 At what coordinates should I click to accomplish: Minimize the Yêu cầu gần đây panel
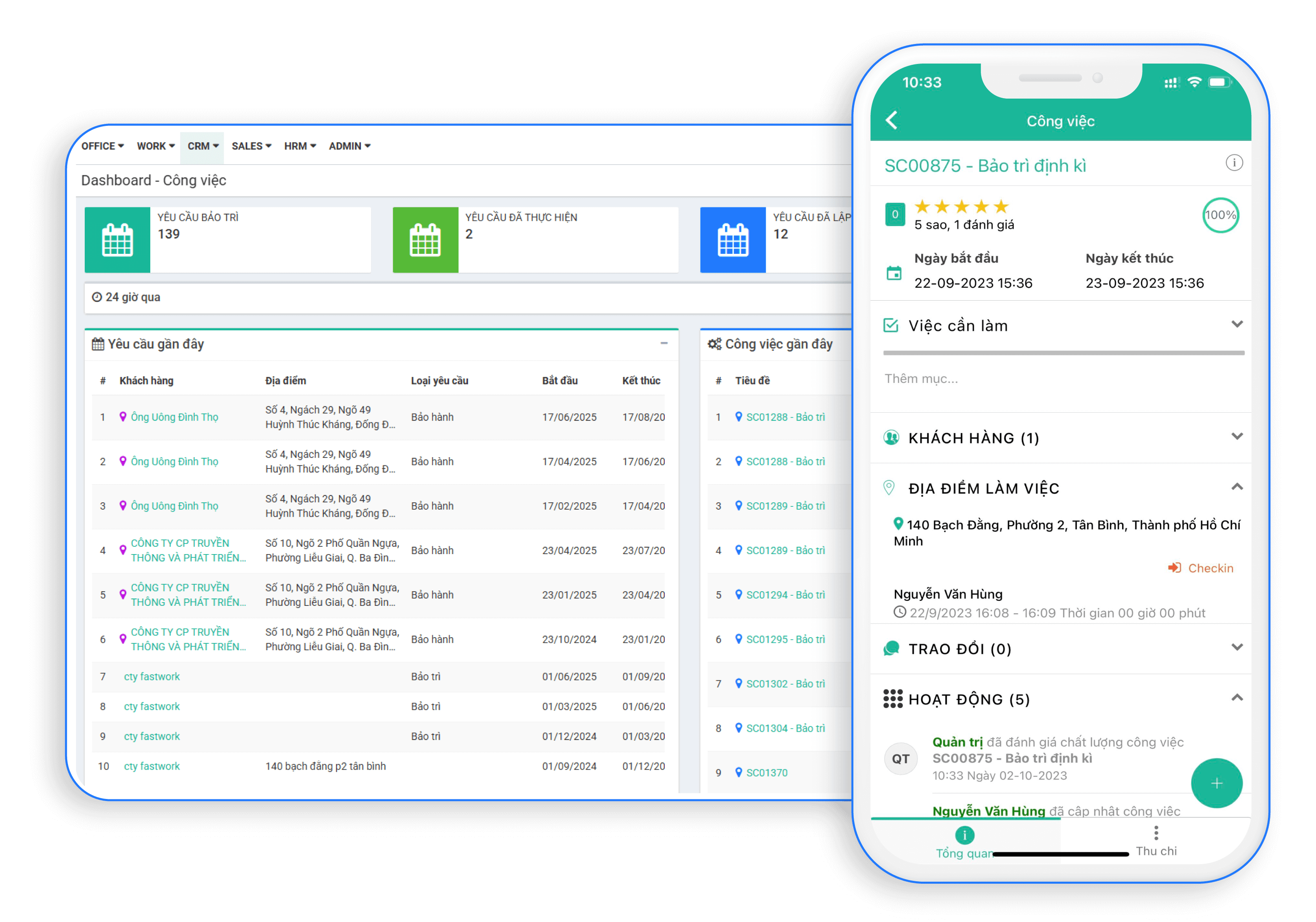click(x=664, y=343)
